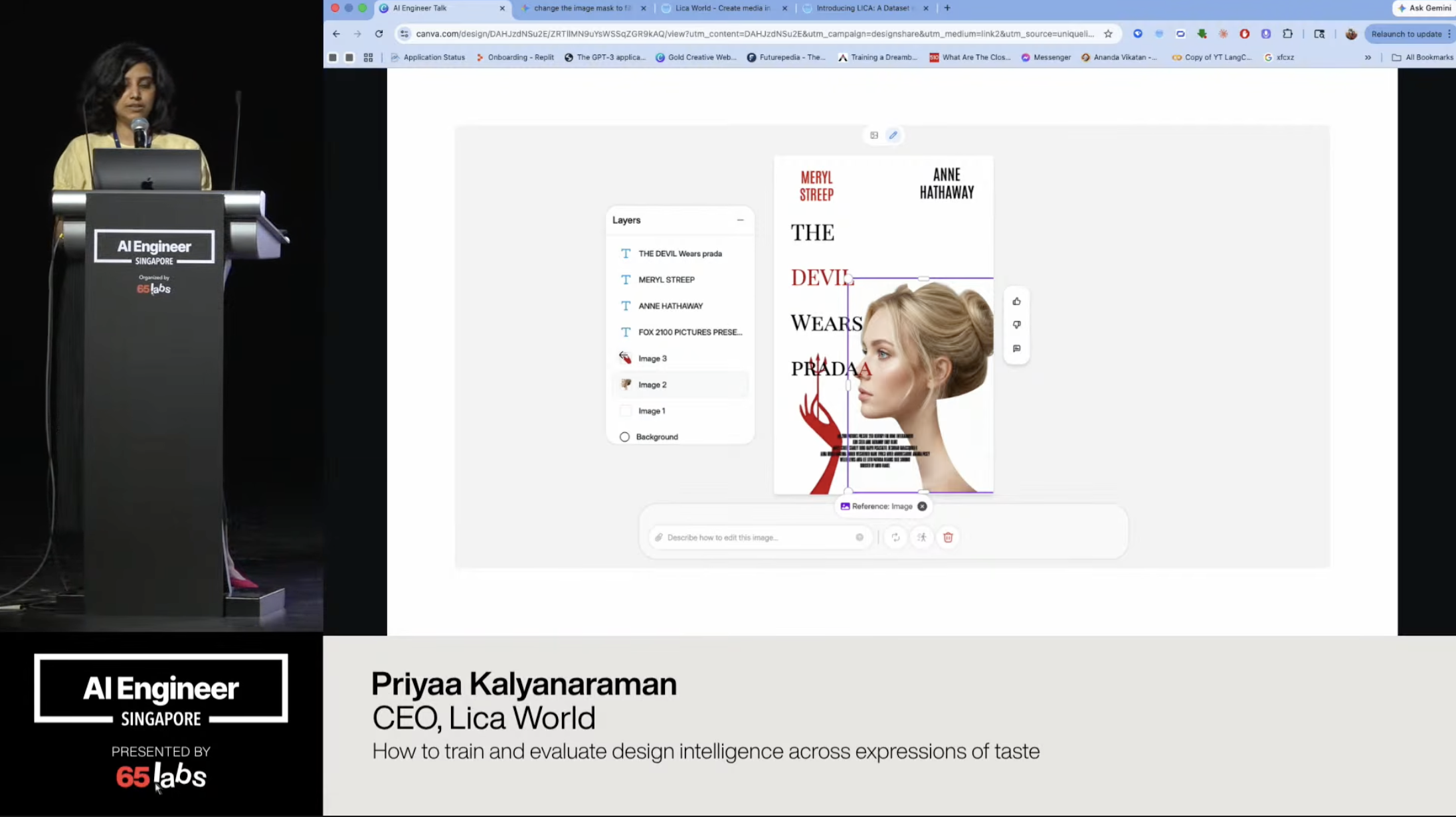
Task: Open the Application Status bookmark
Action: click(428, 58)
